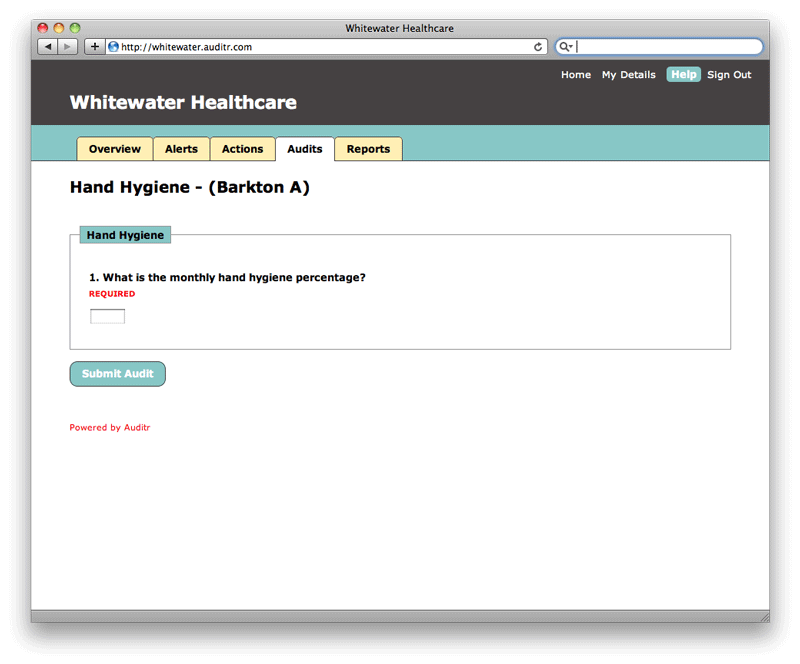Open the My Details link
The height and width of the screenshot is (664, 800).
click(x=628, y=75)
